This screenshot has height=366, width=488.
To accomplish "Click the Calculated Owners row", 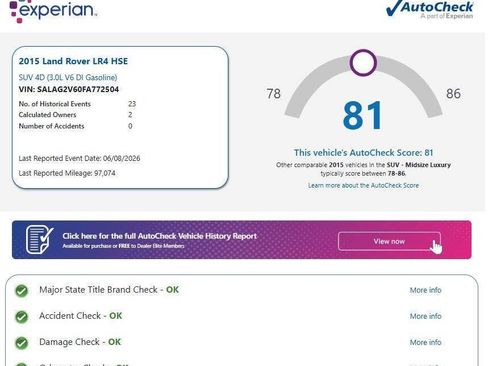I will tap(76, 115).
